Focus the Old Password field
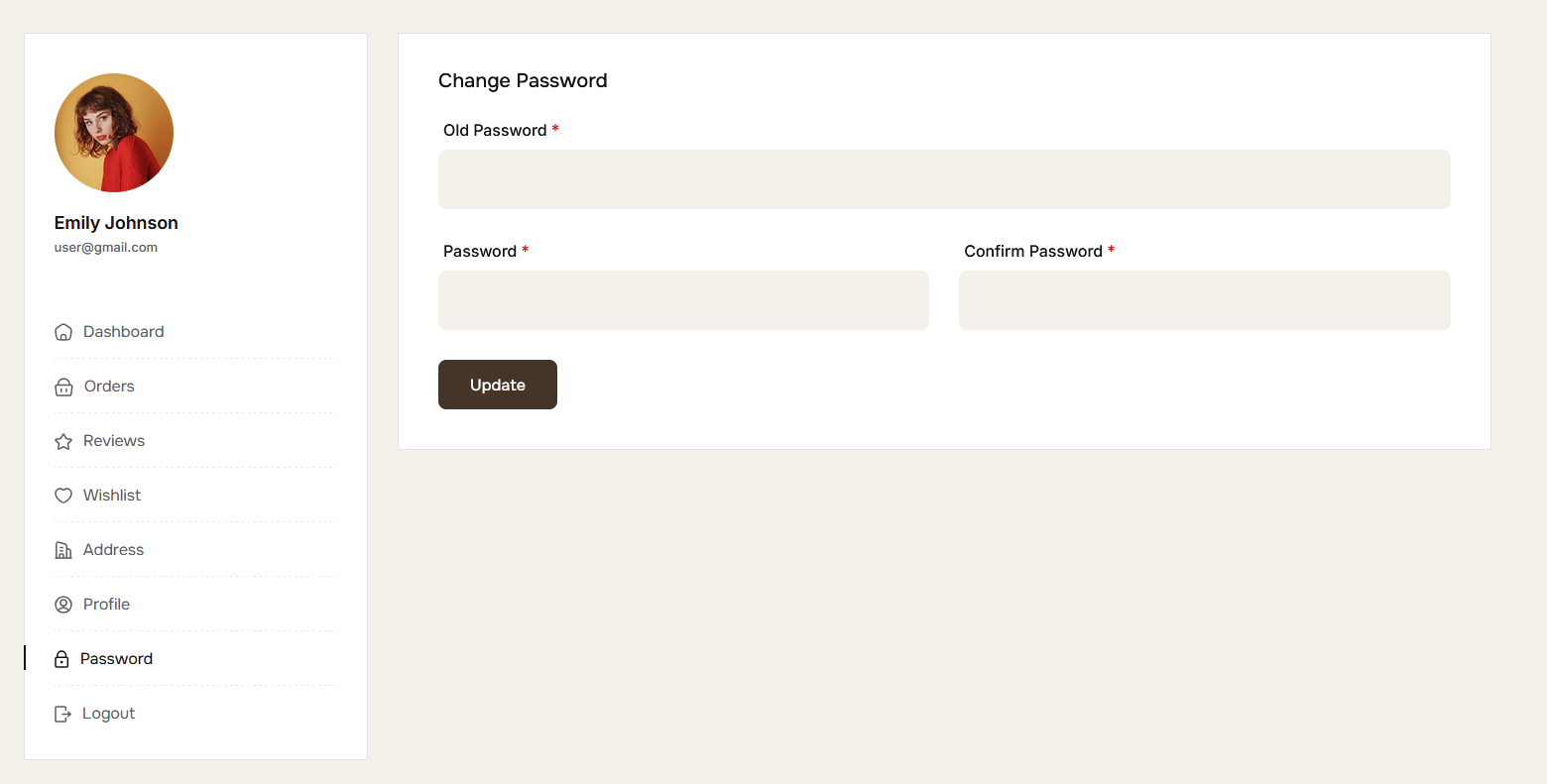The image size is (1547, 784). click(944, 179)
